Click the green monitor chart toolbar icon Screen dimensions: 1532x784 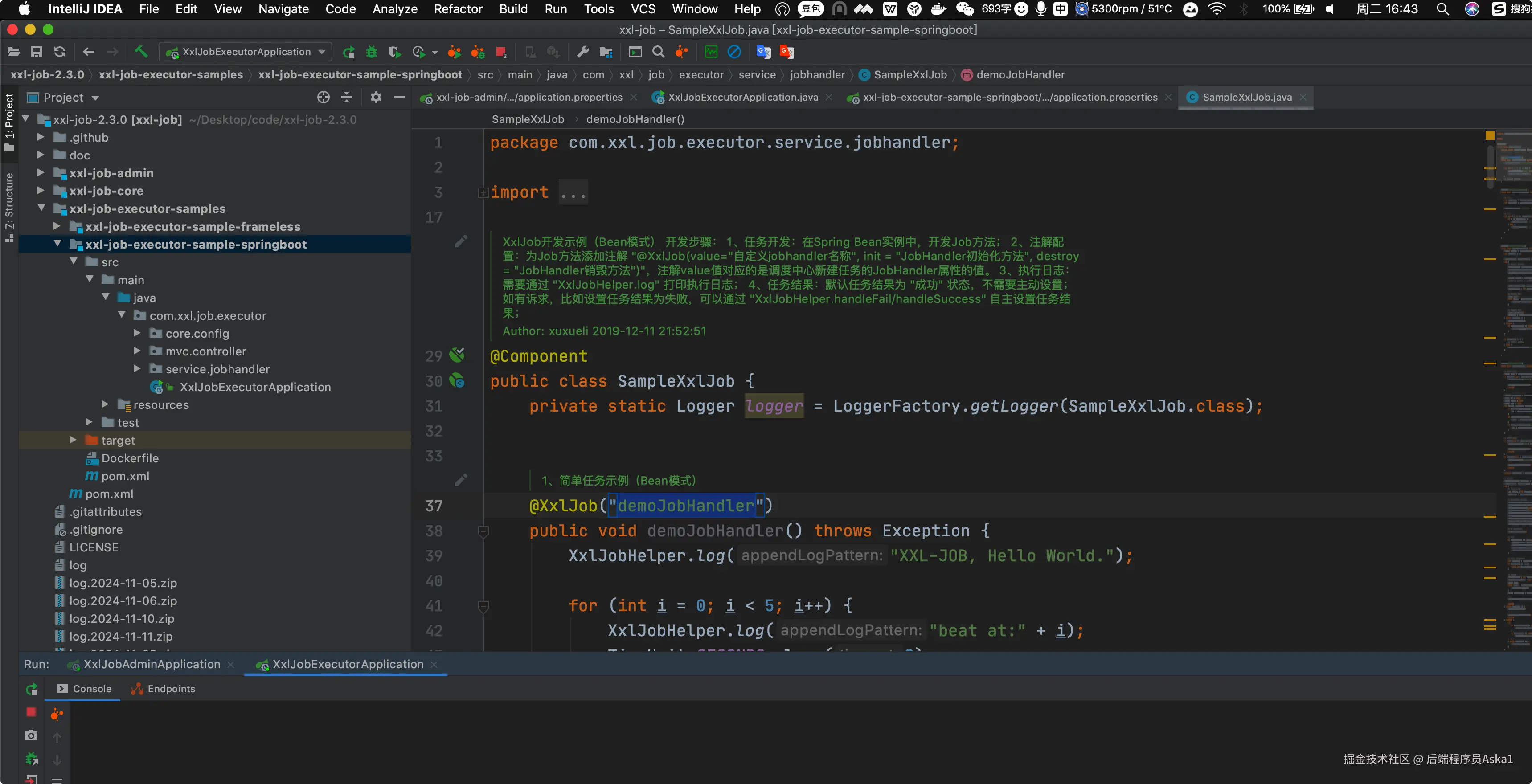711,52
